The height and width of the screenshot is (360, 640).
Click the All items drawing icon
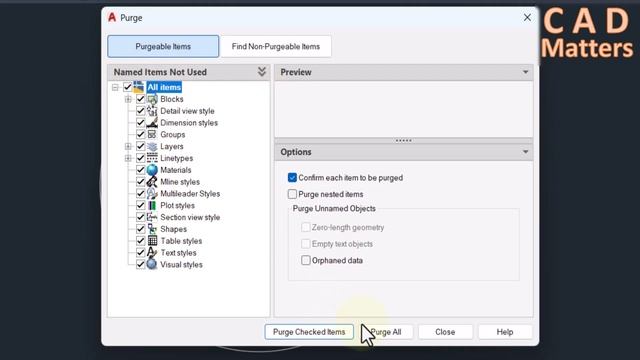coord(139,87)
